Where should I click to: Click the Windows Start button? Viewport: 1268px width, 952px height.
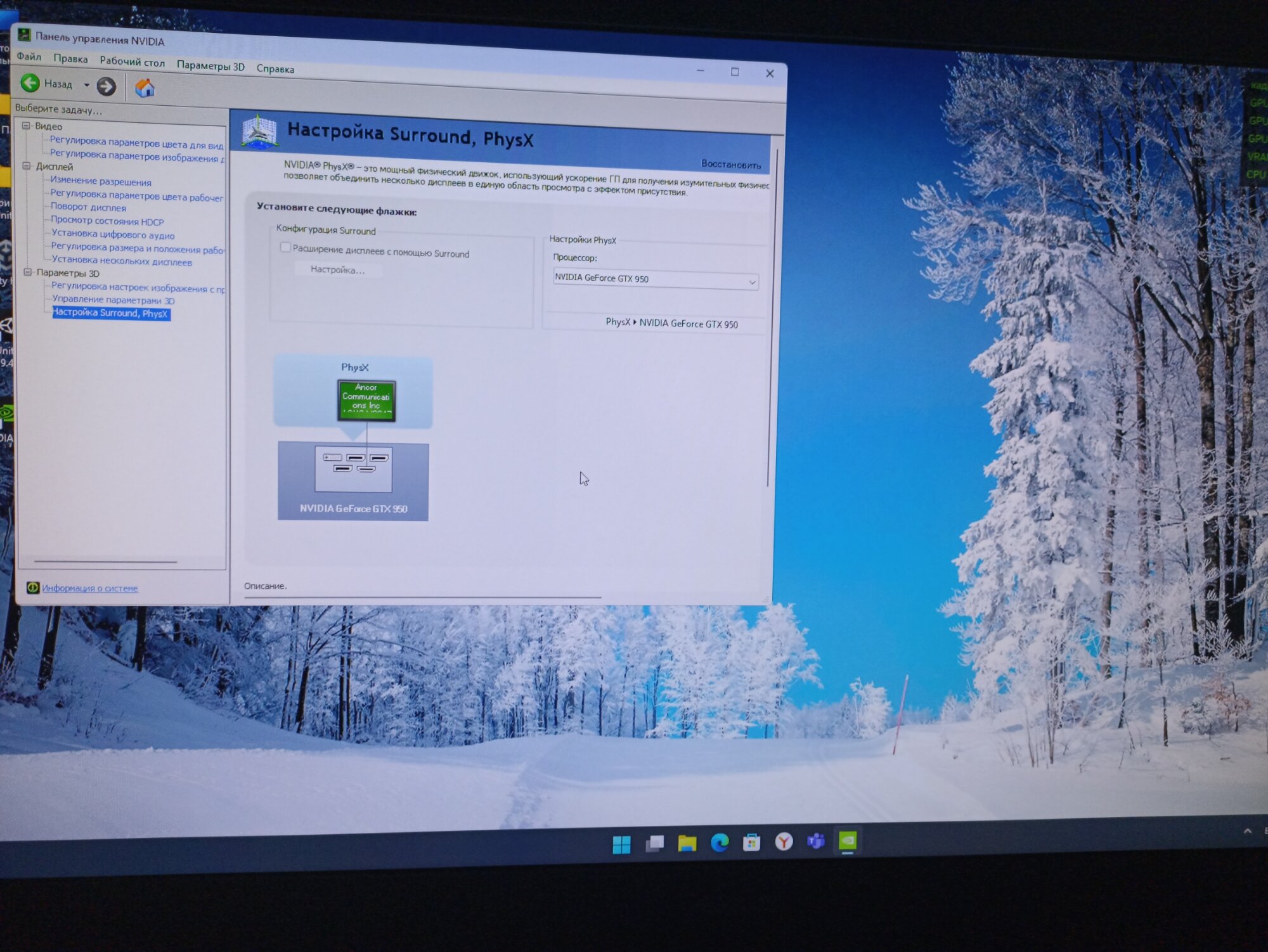pyautogui.click(x=621, y=844)
